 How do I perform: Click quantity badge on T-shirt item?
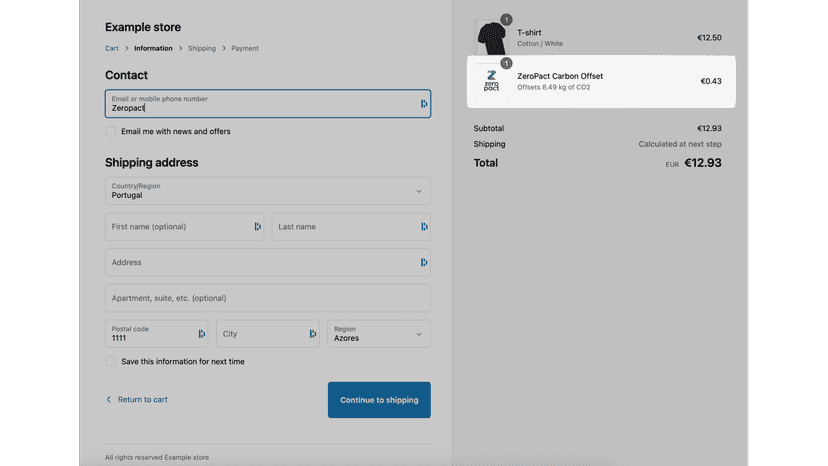506,20
